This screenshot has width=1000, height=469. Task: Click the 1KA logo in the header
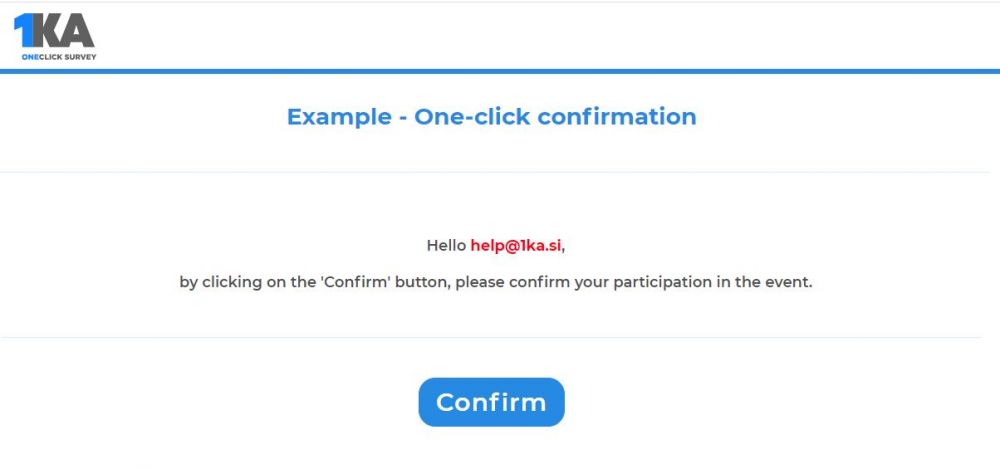coord(55,36)
